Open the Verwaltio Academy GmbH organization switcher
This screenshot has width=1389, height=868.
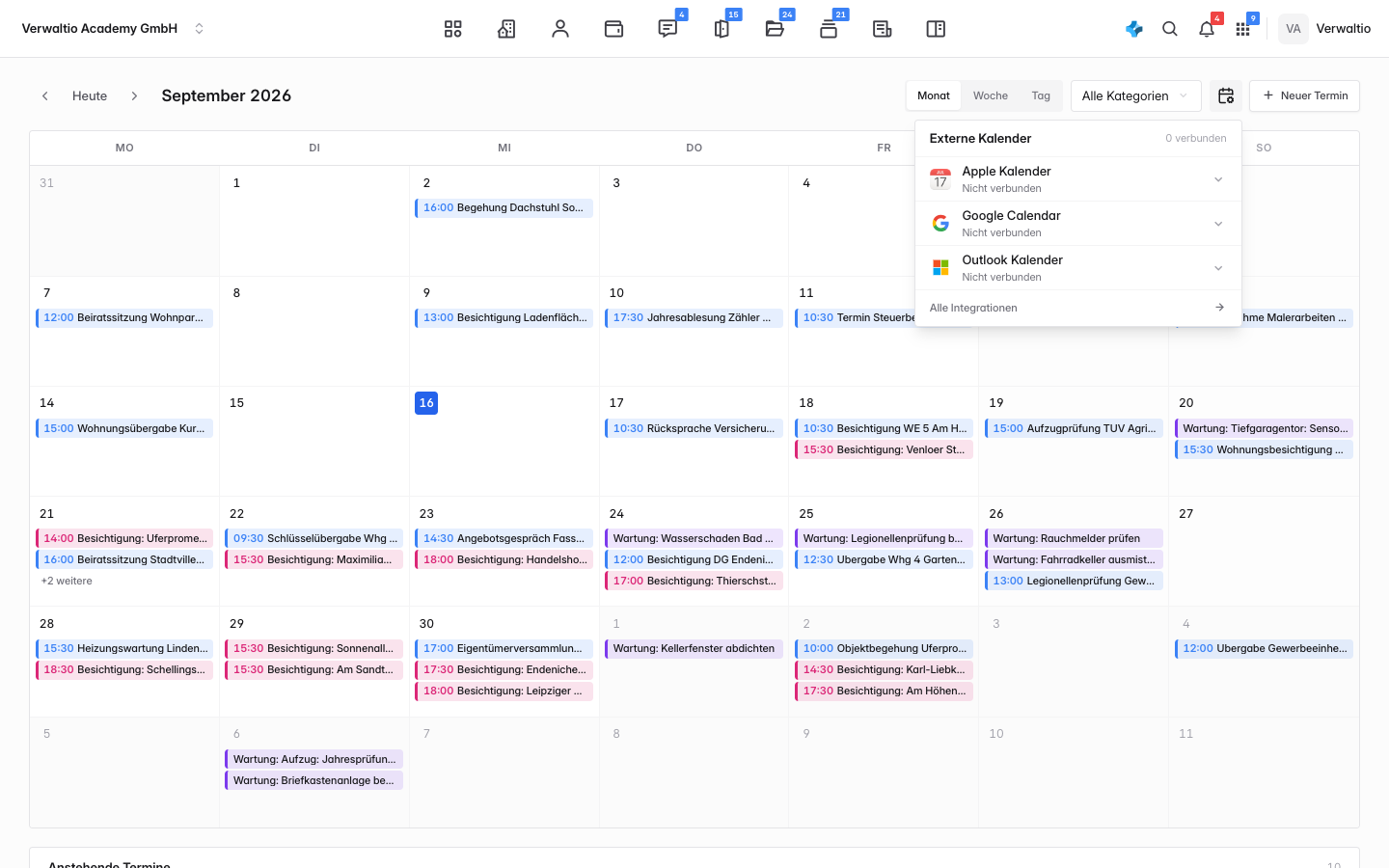114,29
